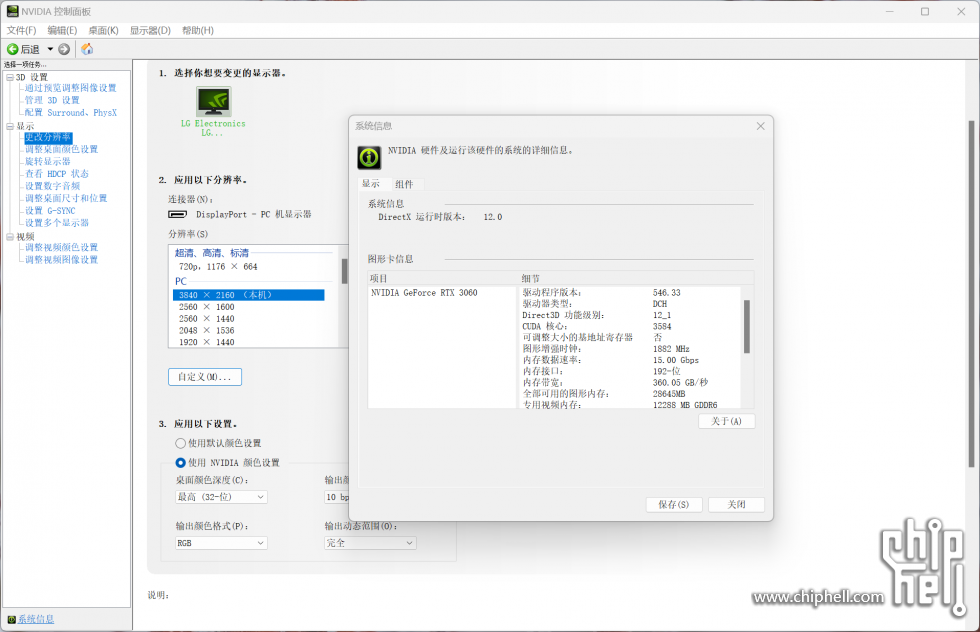Click the 保存(S) button

point(674,504)
